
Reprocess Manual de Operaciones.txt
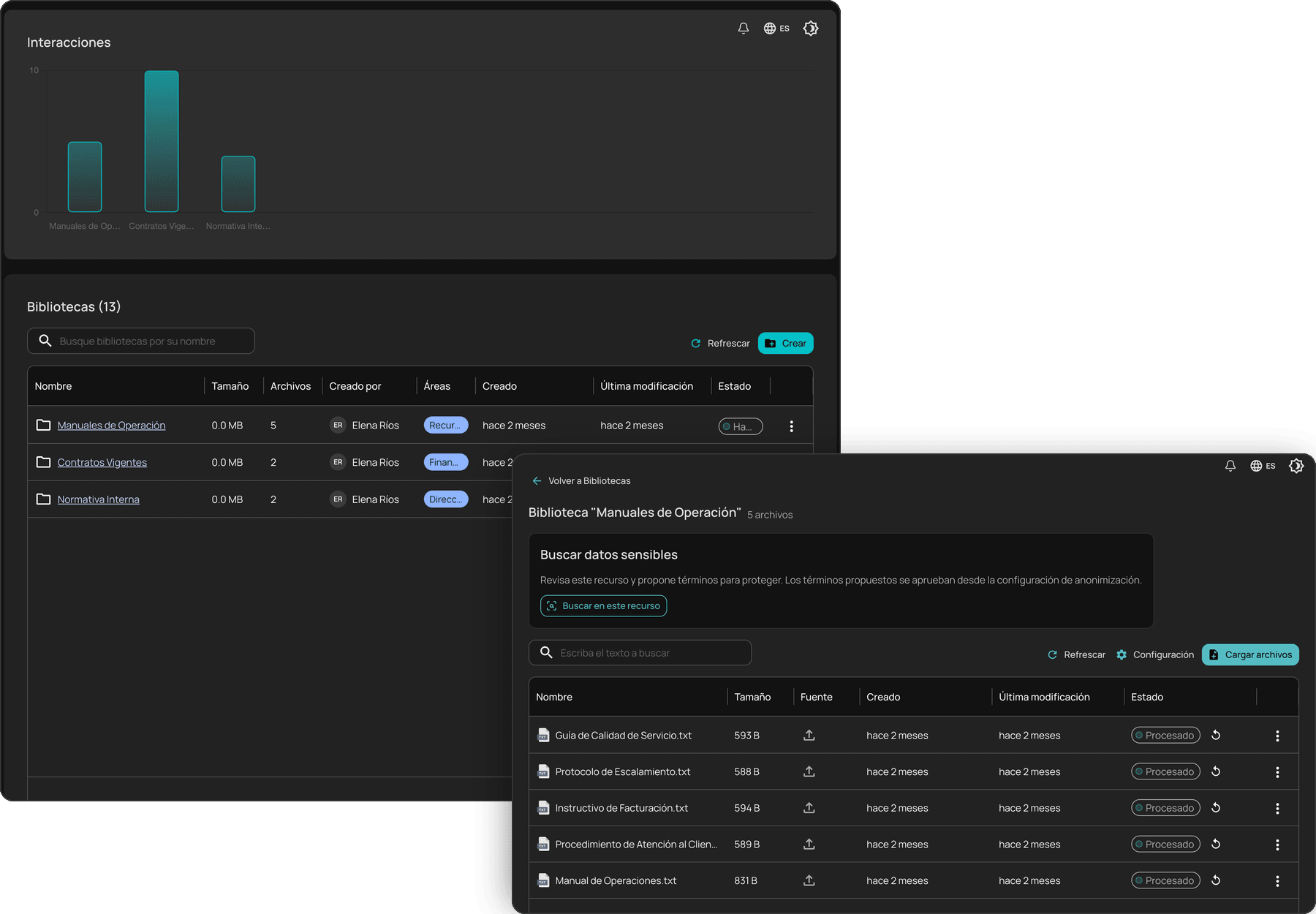point(1216,880)
